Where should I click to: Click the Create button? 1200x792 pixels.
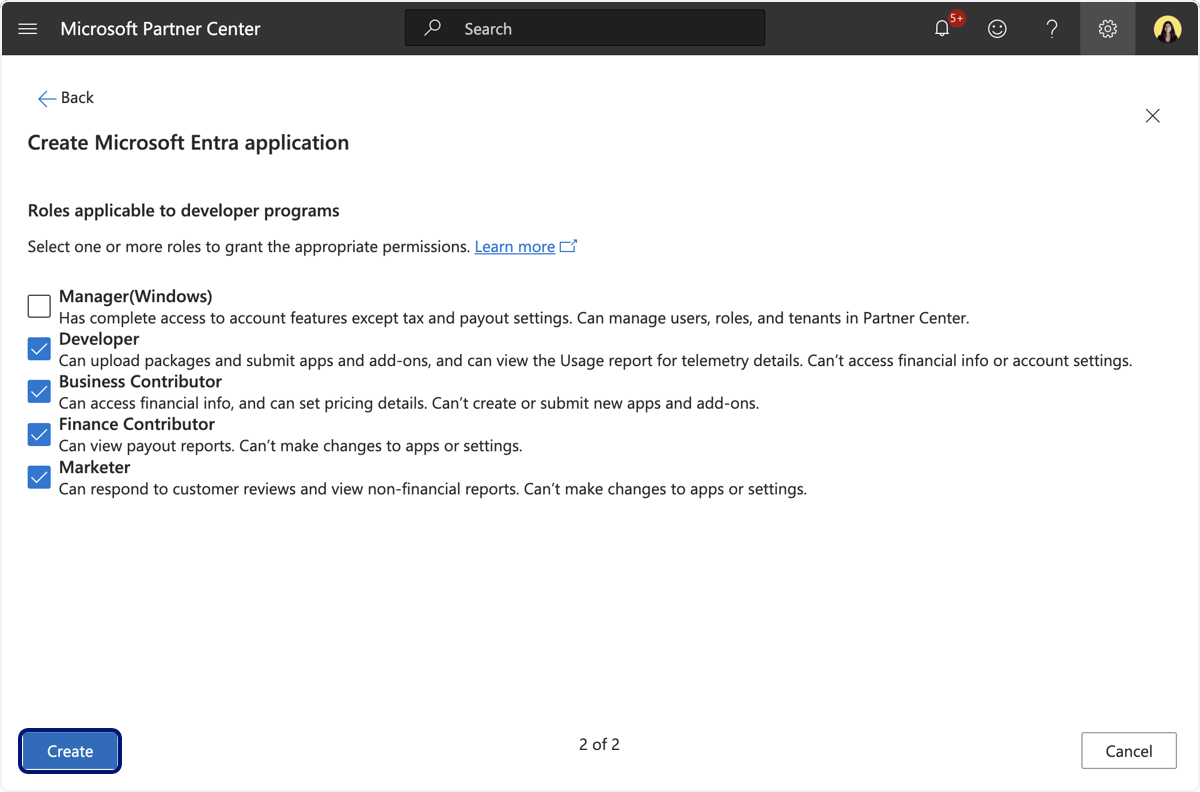coord(70,751)
